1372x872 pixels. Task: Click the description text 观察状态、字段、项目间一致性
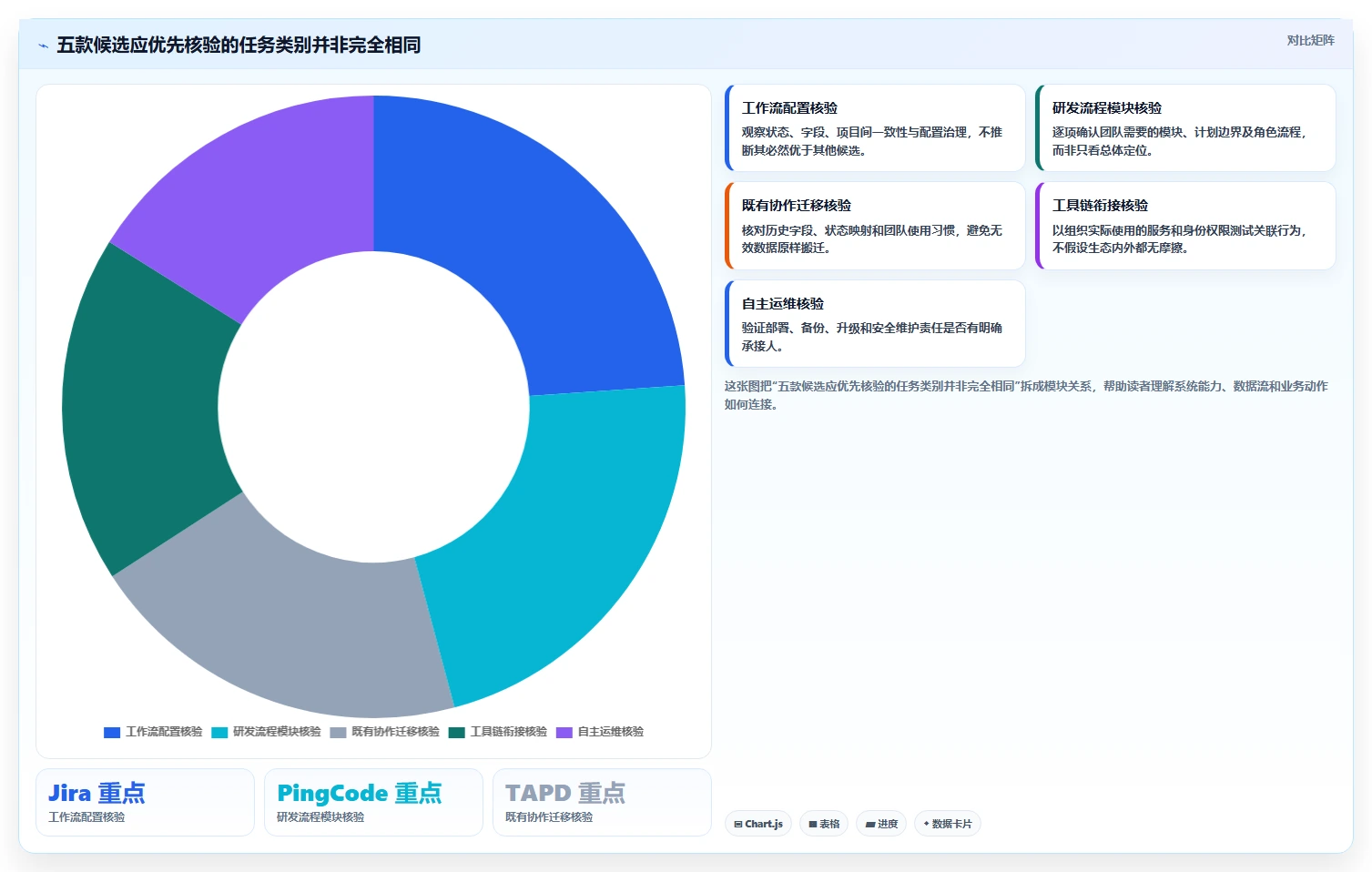point(871,141)
